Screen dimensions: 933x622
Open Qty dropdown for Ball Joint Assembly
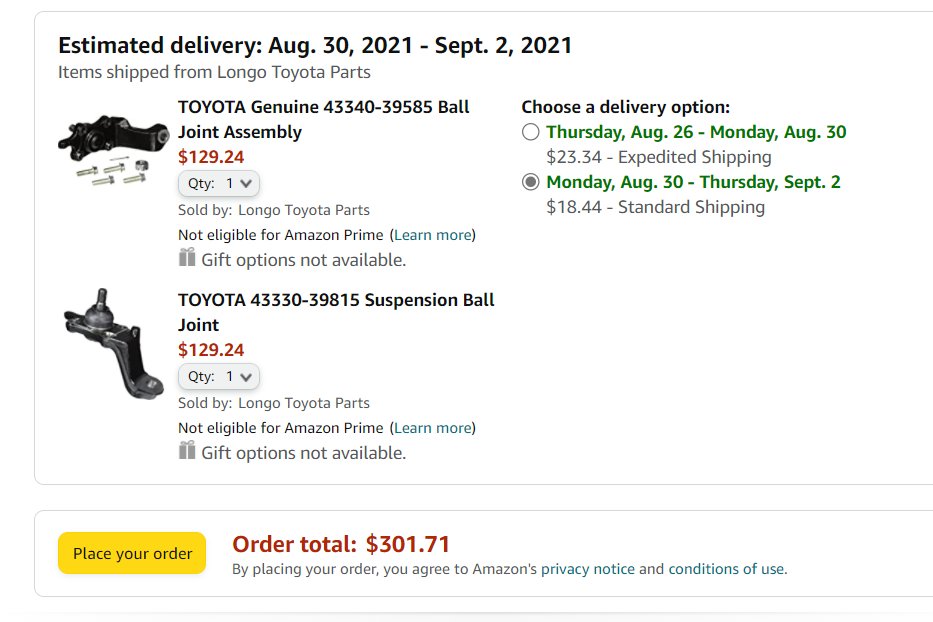click(218, 183)
